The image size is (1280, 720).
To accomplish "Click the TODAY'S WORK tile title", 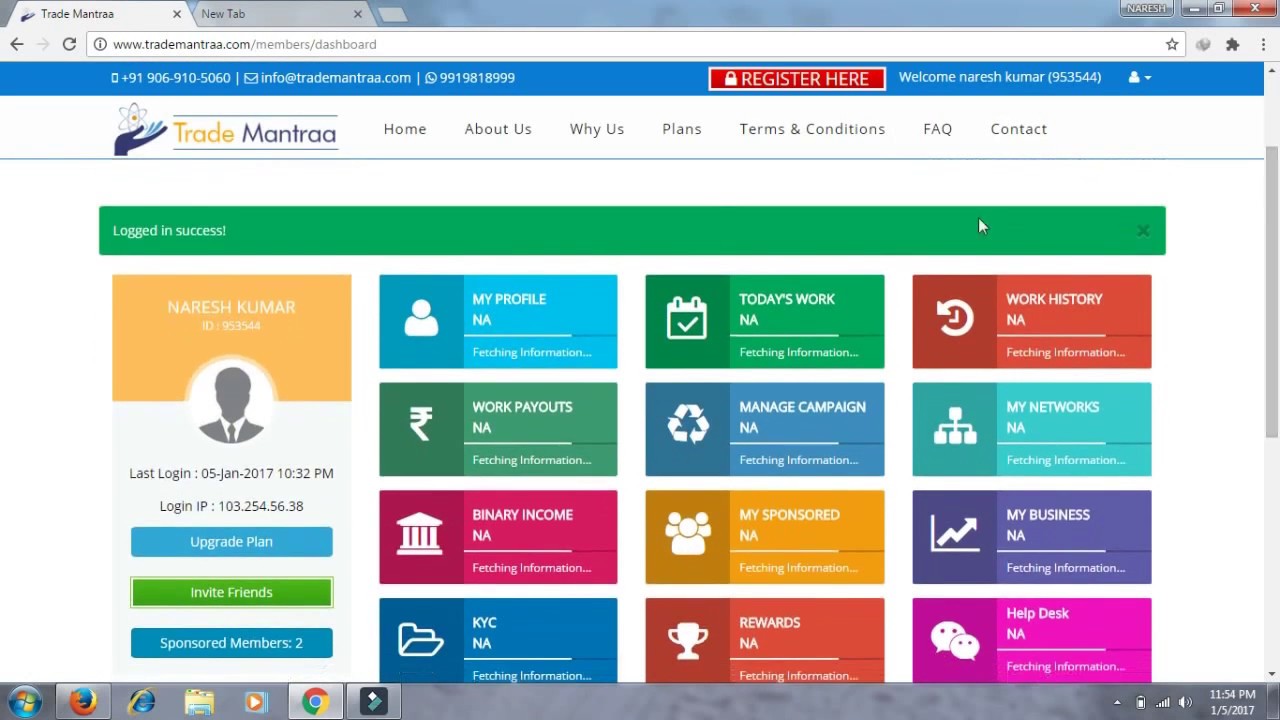I will (787, 299).
